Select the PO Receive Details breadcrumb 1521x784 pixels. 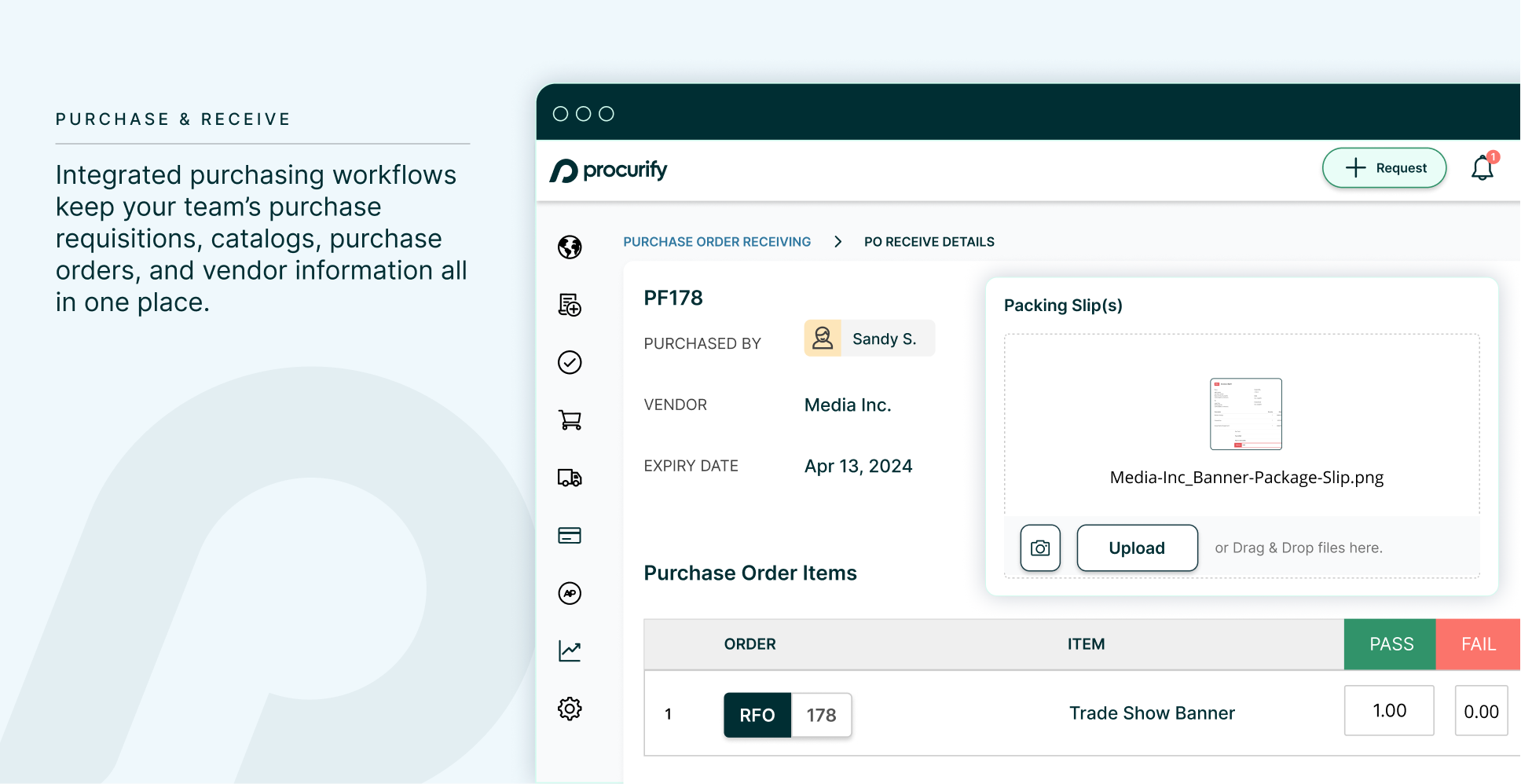point(929,241)
